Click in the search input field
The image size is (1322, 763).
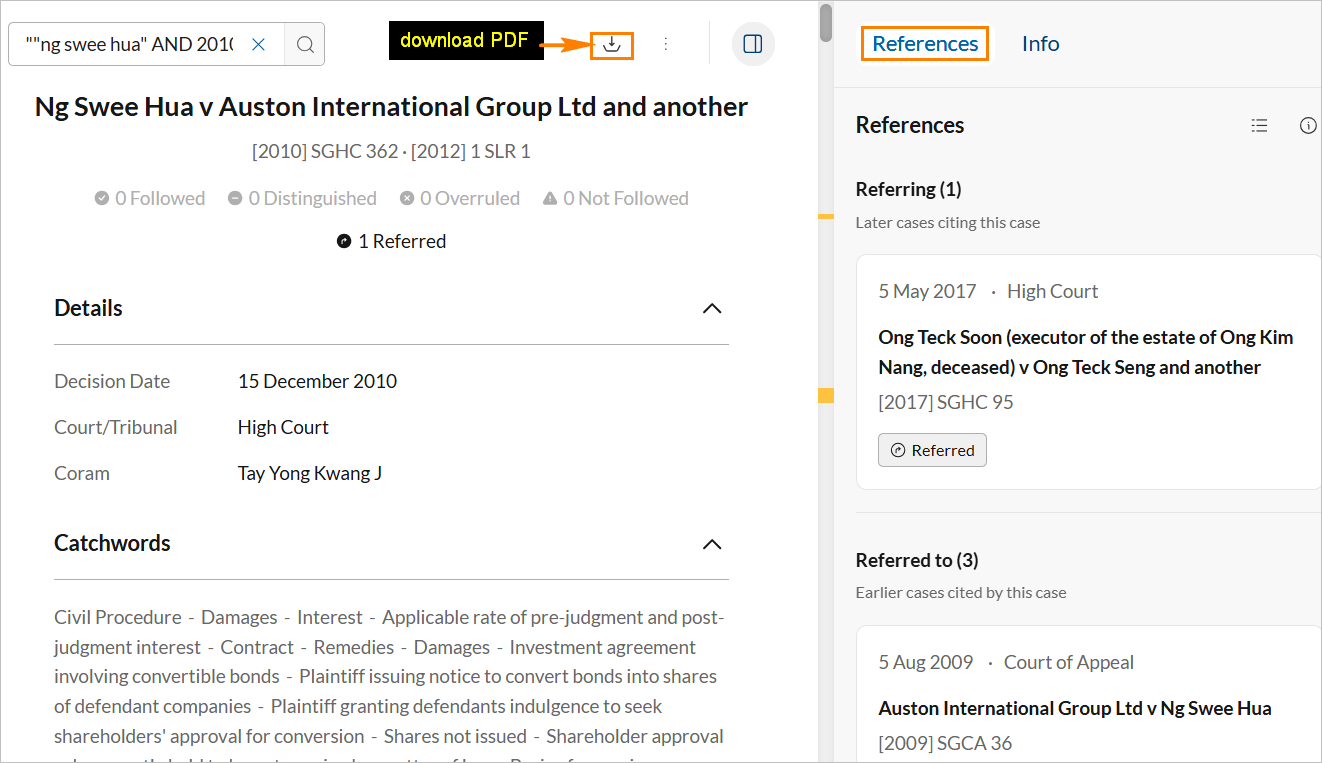click(128, 44)
